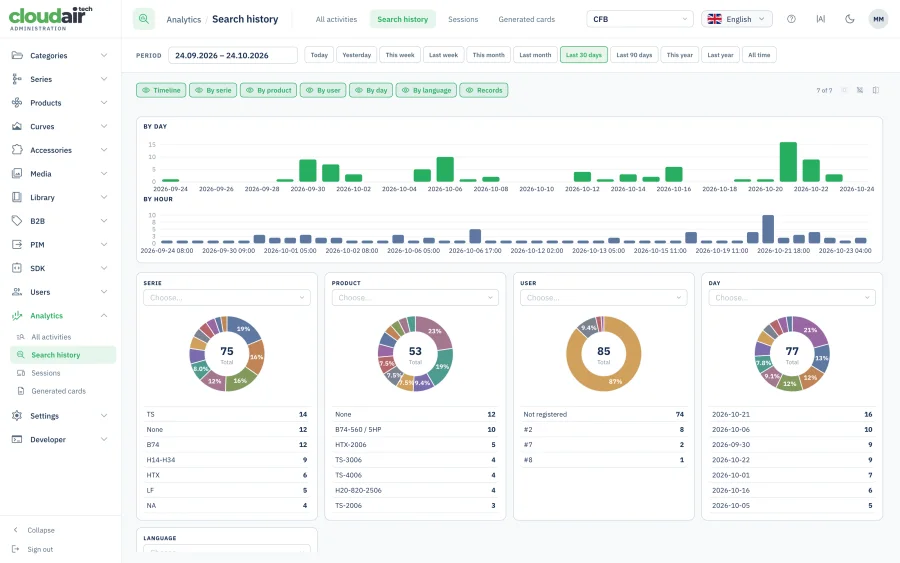Click the Settings gear icon in sidebar
Image resolution: width=900 pixels, height=563 pixels.
click(x=17, y=416)
